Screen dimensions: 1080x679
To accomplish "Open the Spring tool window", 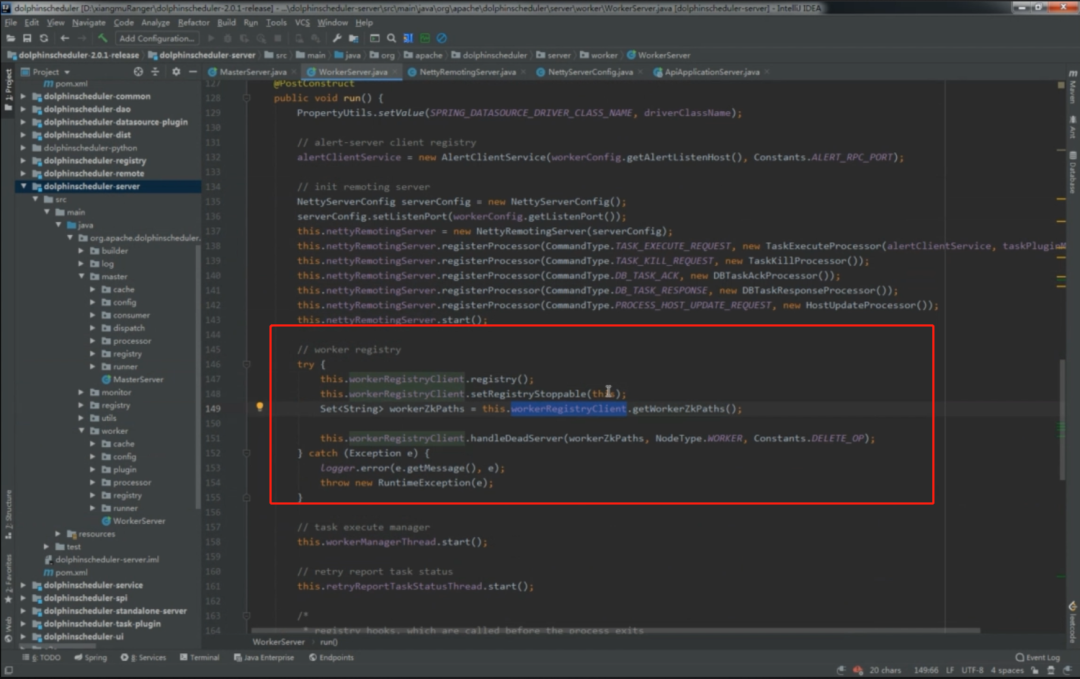I will click(90, 658).
